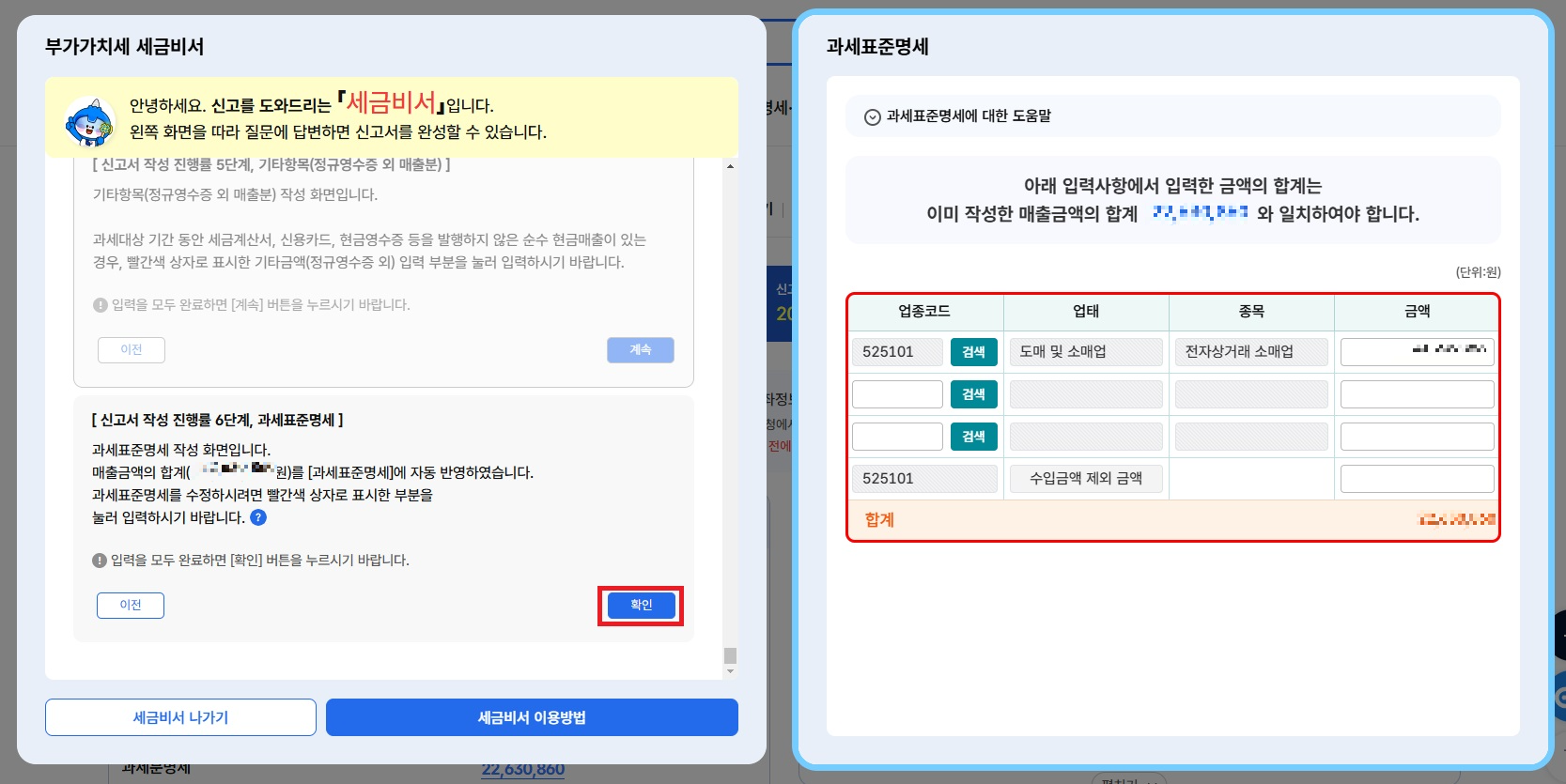Click 검색 button in second table row

pos(974,394)
